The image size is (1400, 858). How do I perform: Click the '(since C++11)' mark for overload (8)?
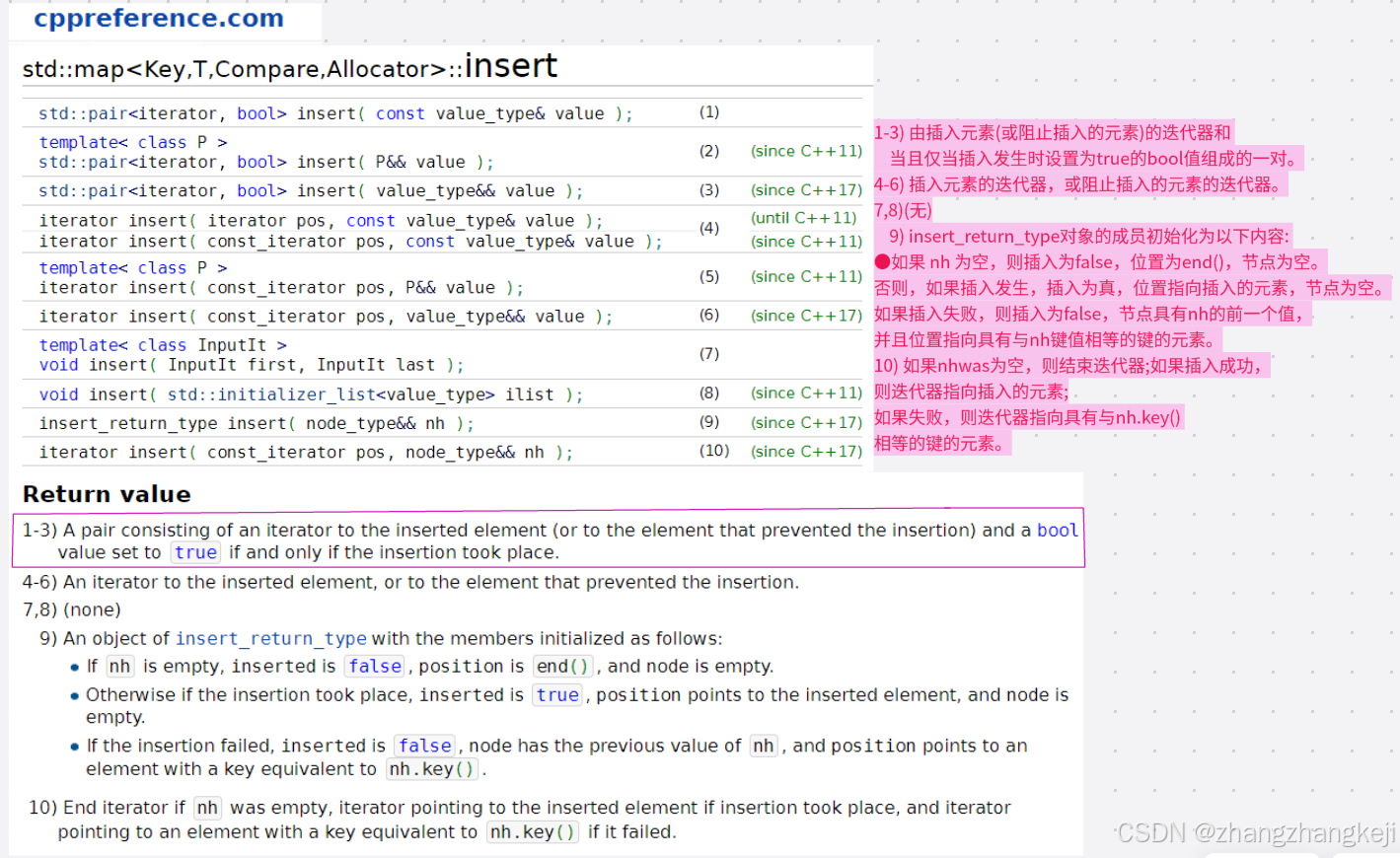point(806,393)
